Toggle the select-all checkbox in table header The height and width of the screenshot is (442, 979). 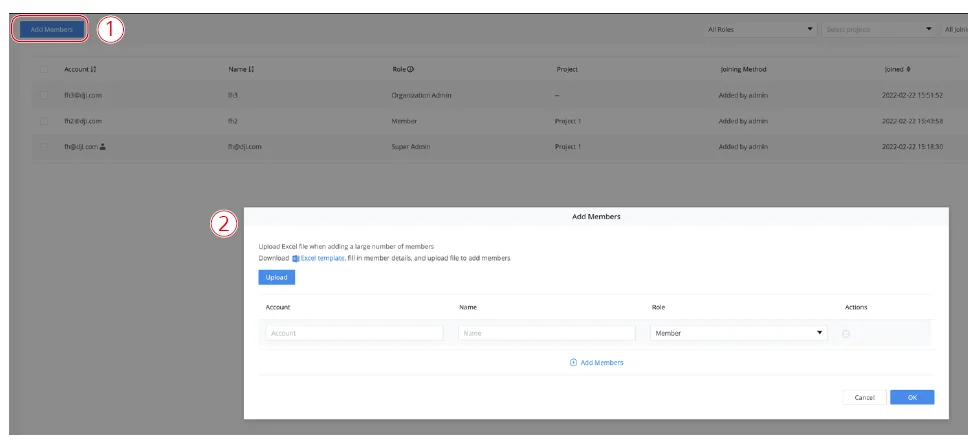click(x=43, y=69)
